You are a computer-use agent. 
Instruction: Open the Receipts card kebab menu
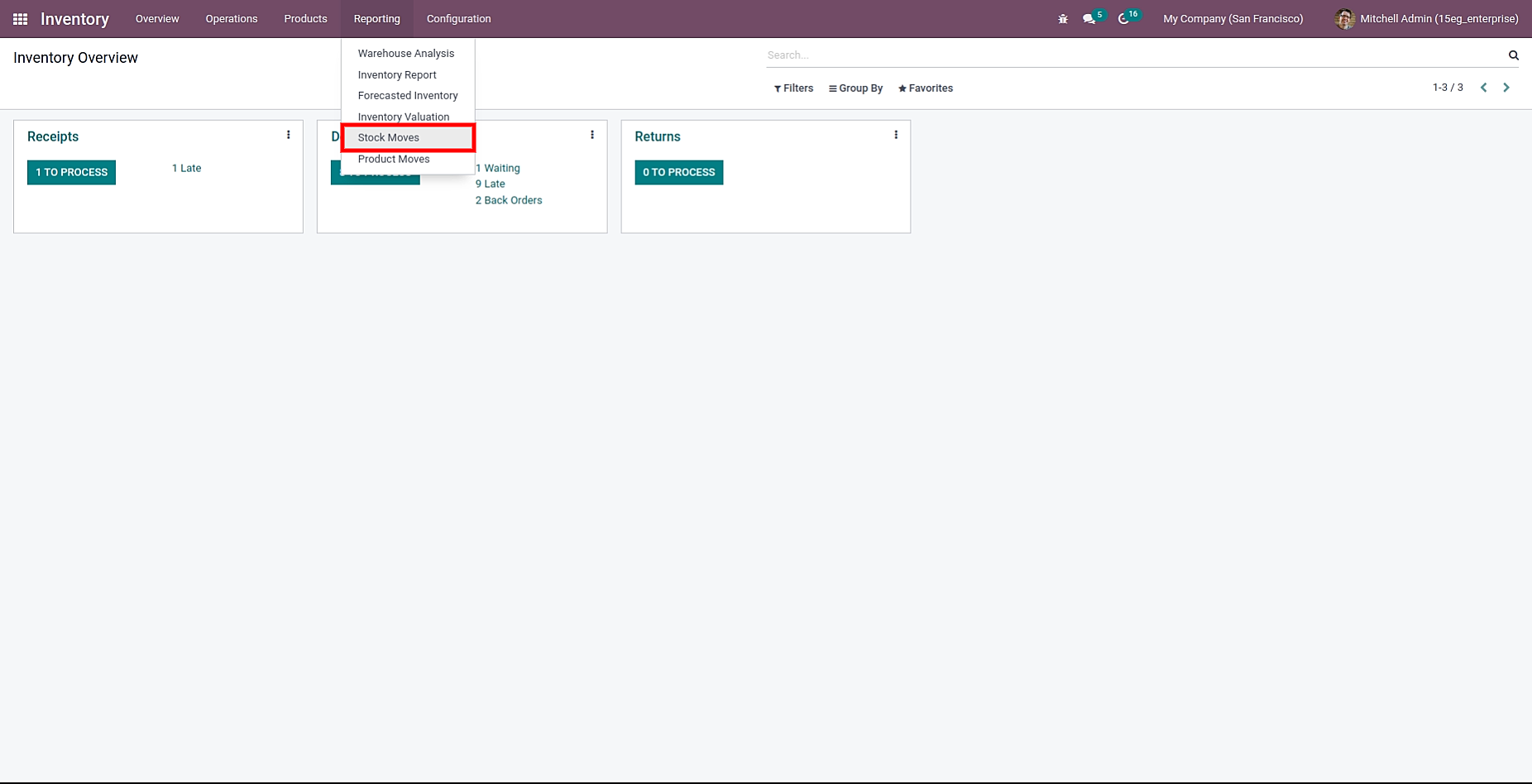pos(289,135)
